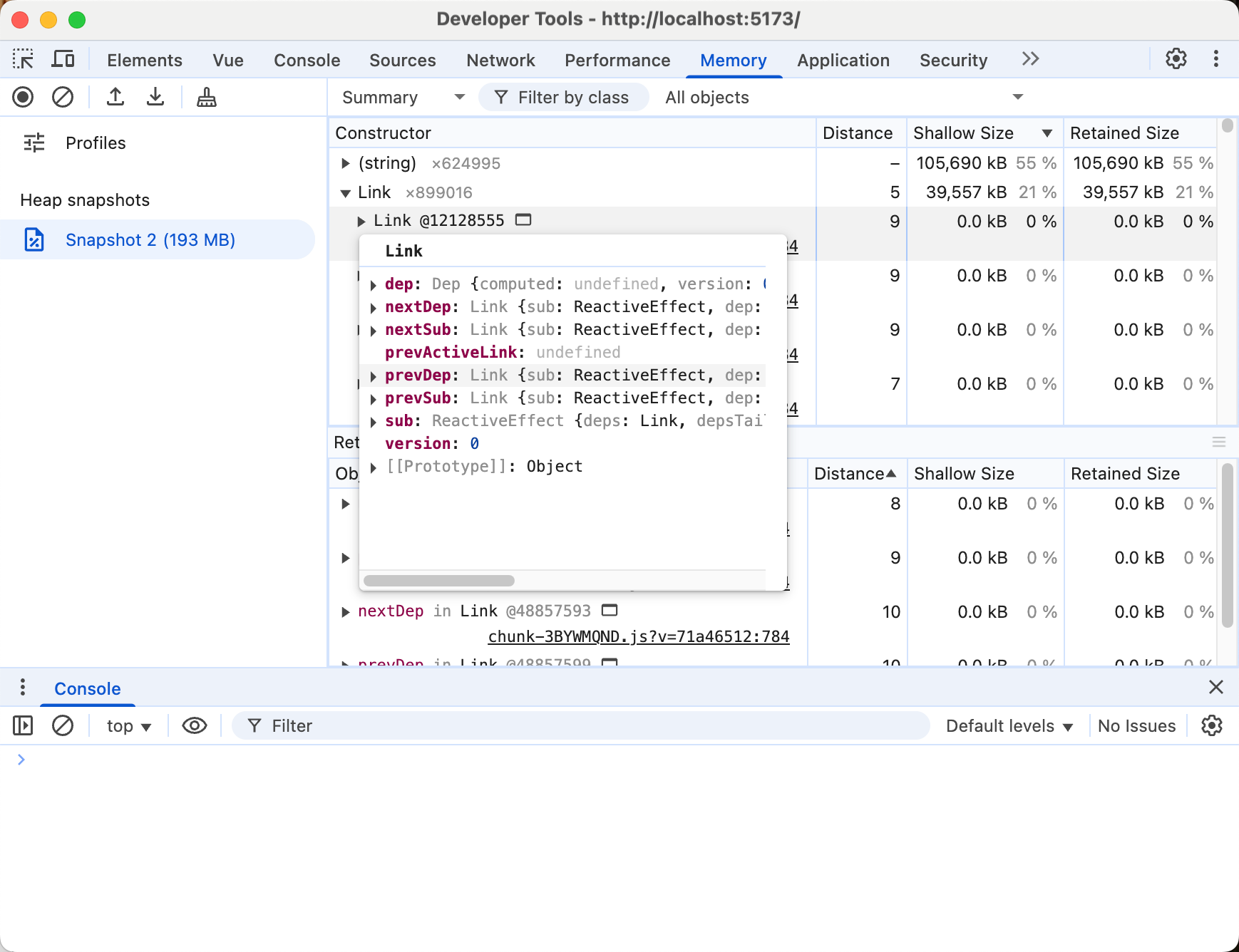Clear the console output
Image resolution: width=1239 pixels, height=952 pixels.
(x=63, y=725)
